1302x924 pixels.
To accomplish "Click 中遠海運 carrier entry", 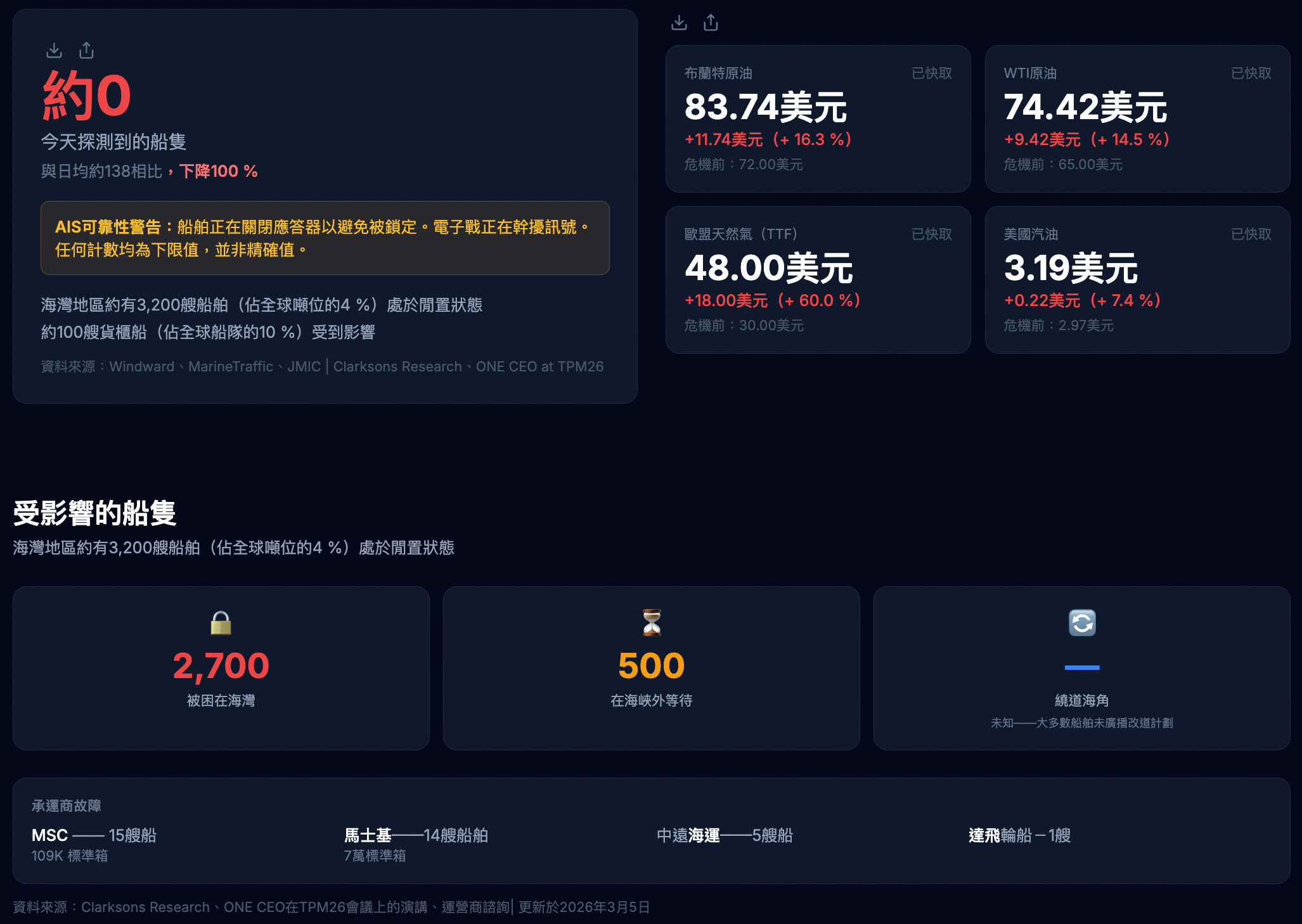I will (725, 835).
